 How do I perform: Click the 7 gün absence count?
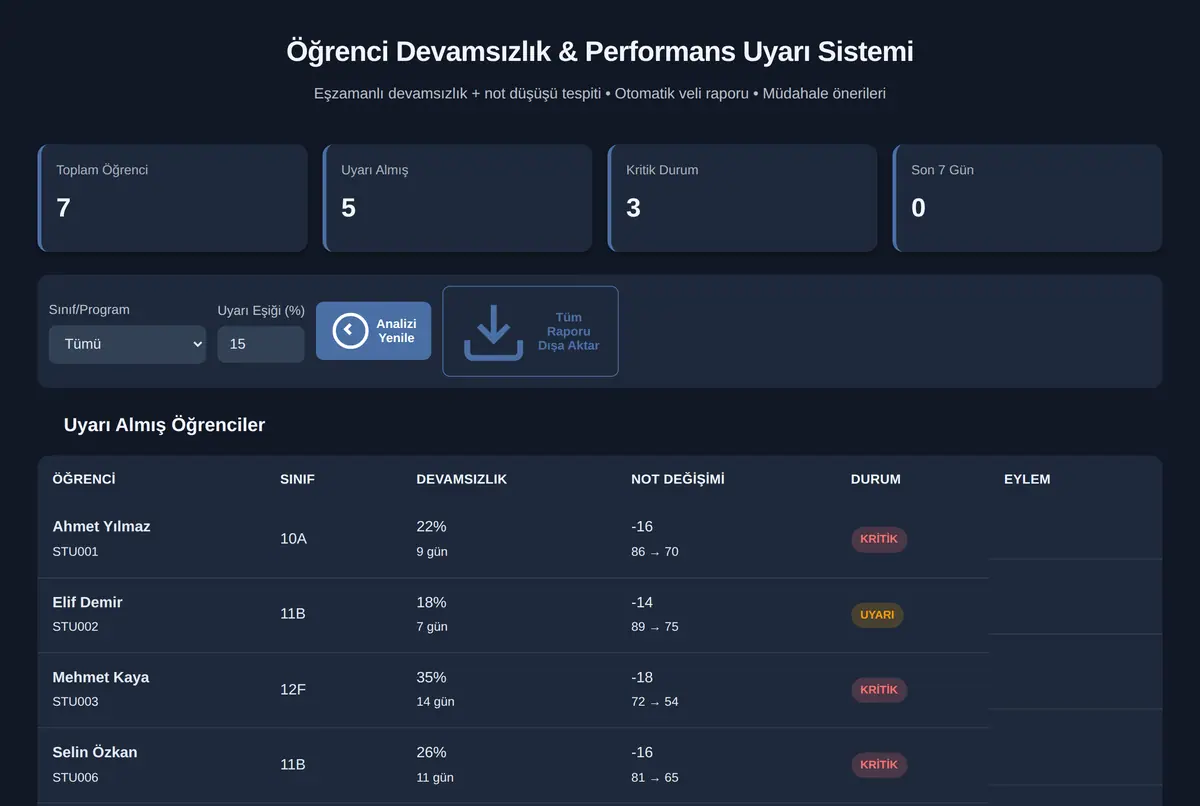(432, 627)
